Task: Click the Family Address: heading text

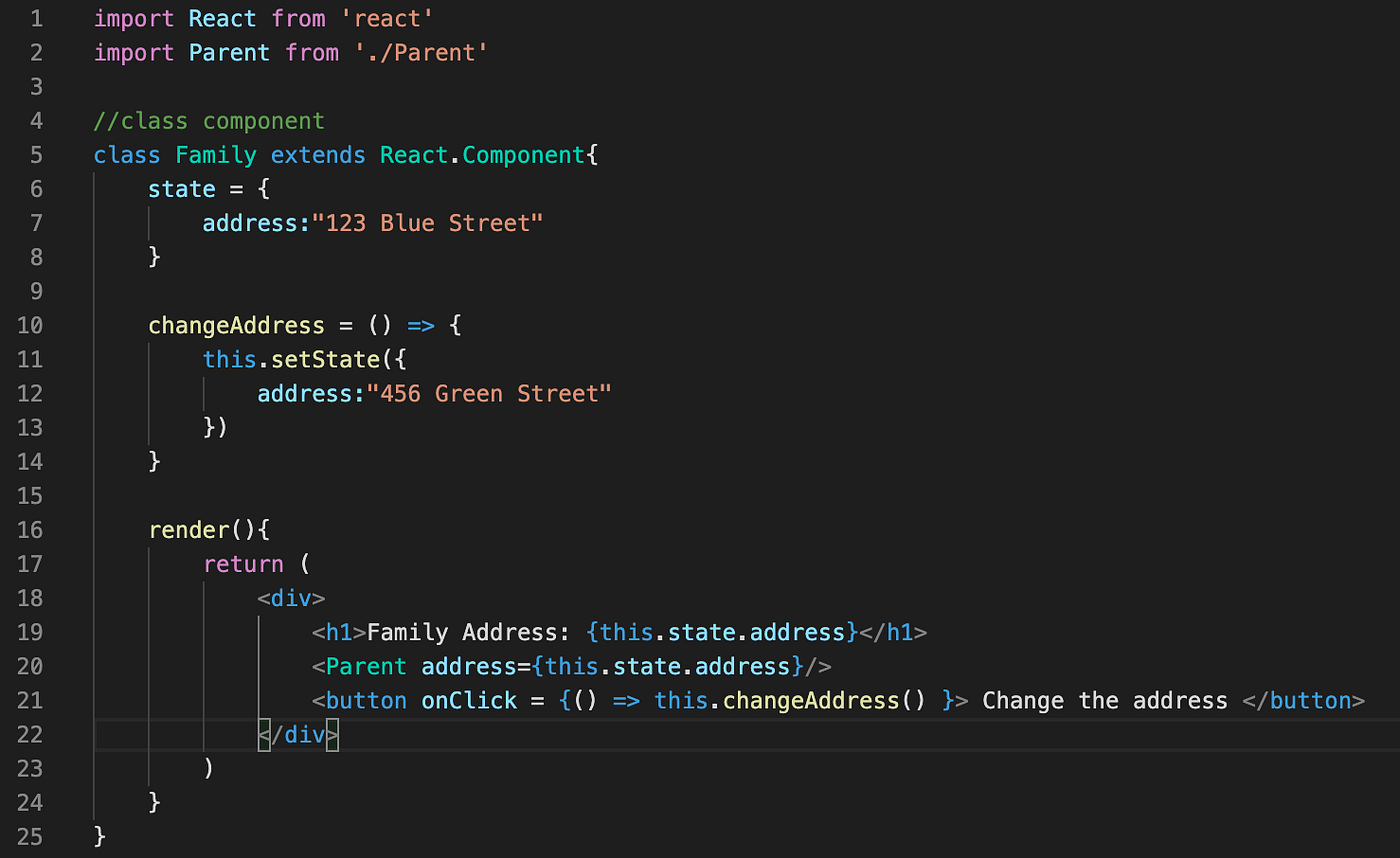Action: click(468, 632)
